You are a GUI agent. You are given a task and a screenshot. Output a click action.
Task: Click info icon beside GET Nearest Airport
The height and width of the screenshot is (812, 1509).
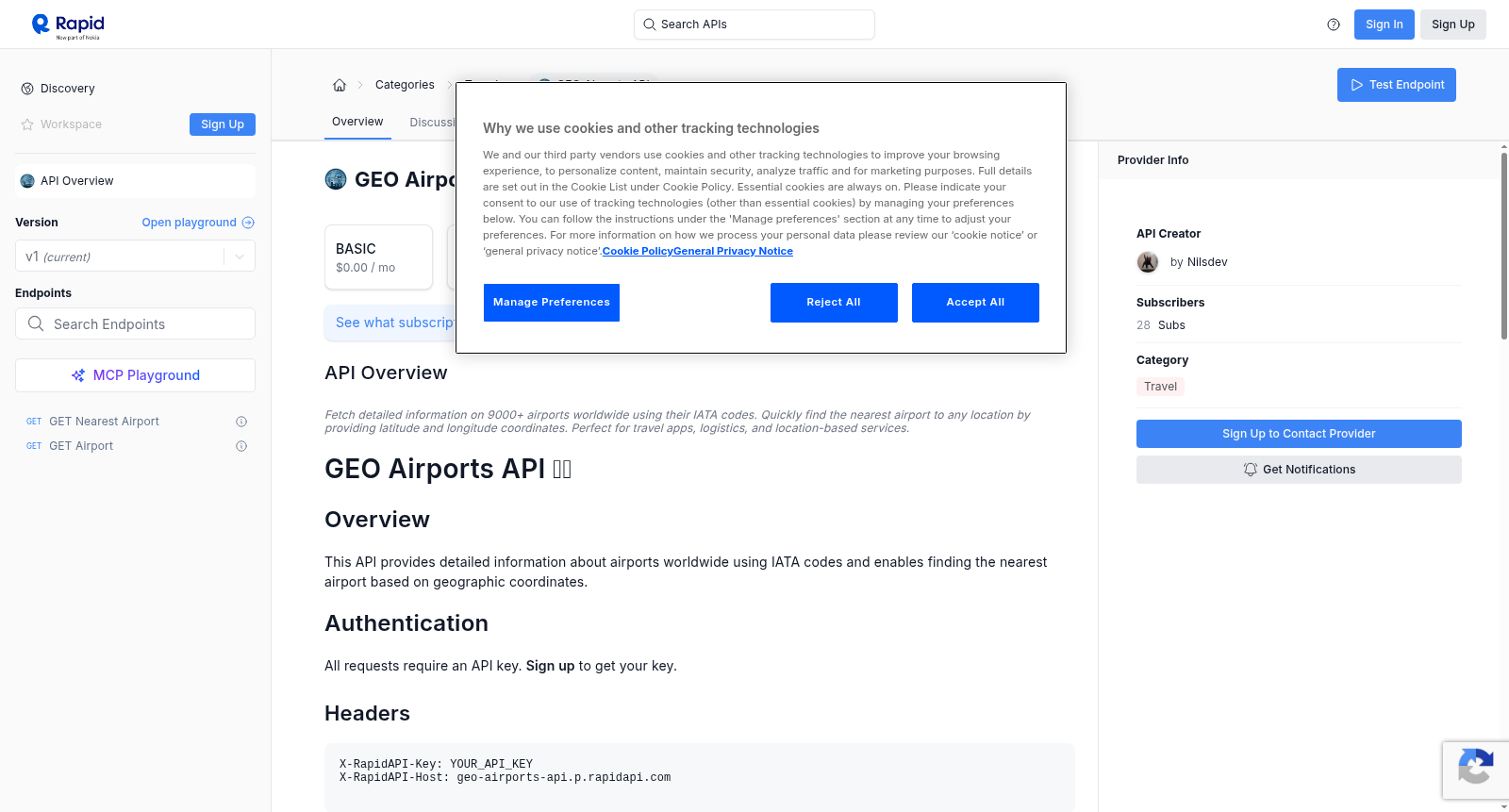point(241,422)
